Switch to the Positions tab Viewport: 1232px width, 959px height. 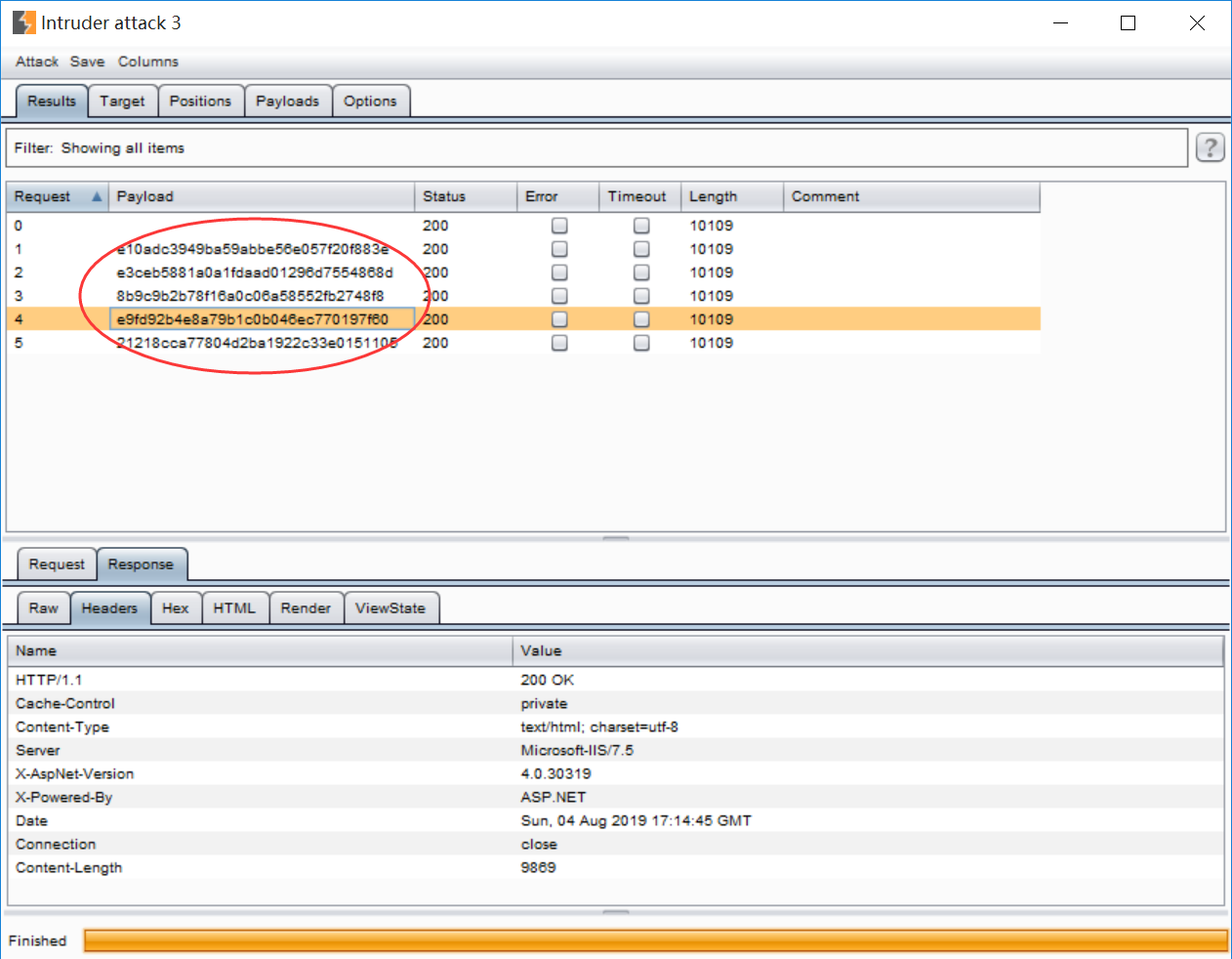click(200, 101)
